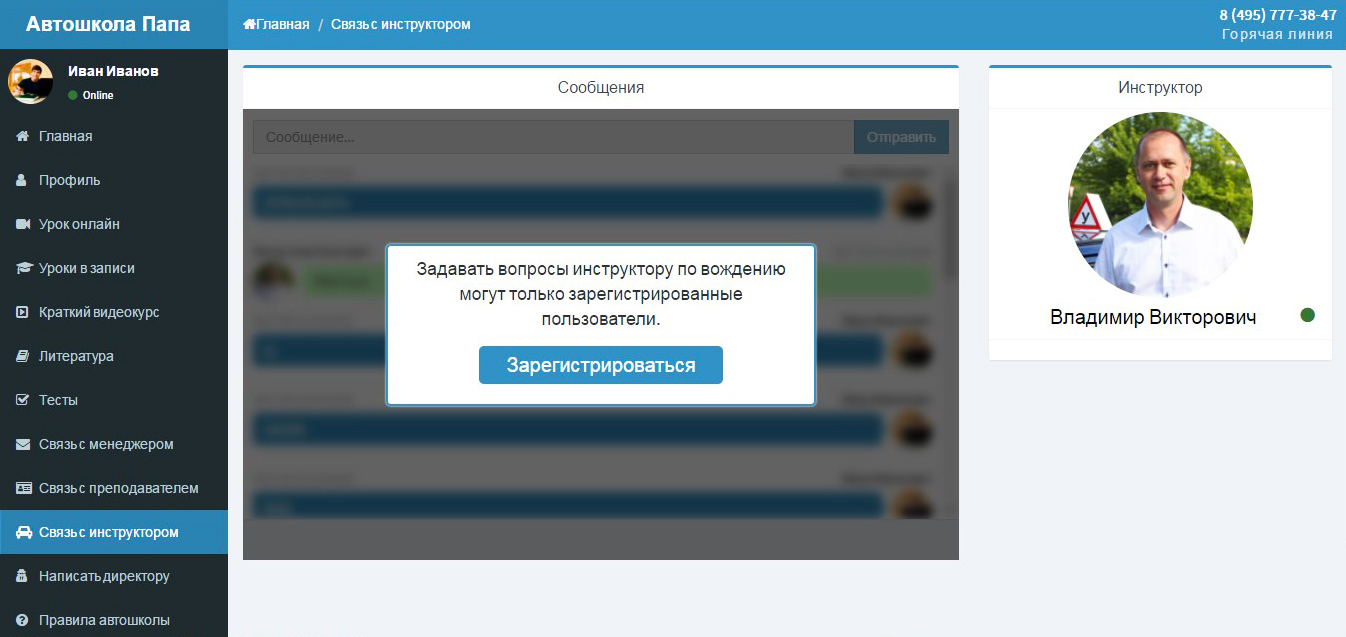Image resolution: width=1346 pixels, height=637 pixels.
Task: Open the Тесты section
Action: pyautogui.click(x=114, y=400)
